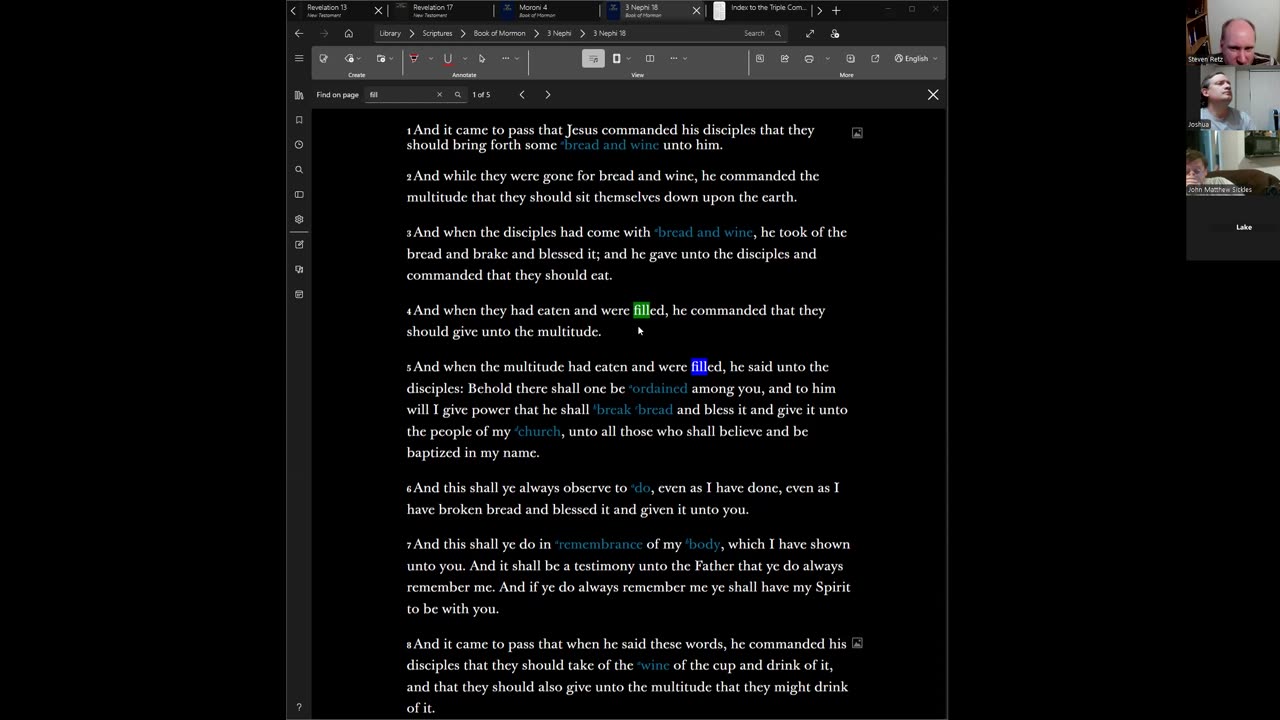Click the Home icon in navigation bar

point(348,33)
